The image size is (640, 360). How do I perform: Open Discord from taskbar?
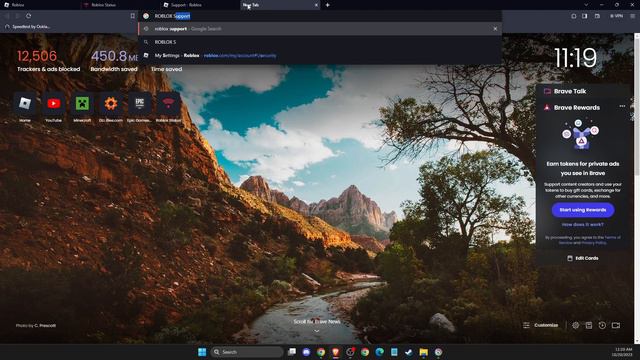[307, 352]
